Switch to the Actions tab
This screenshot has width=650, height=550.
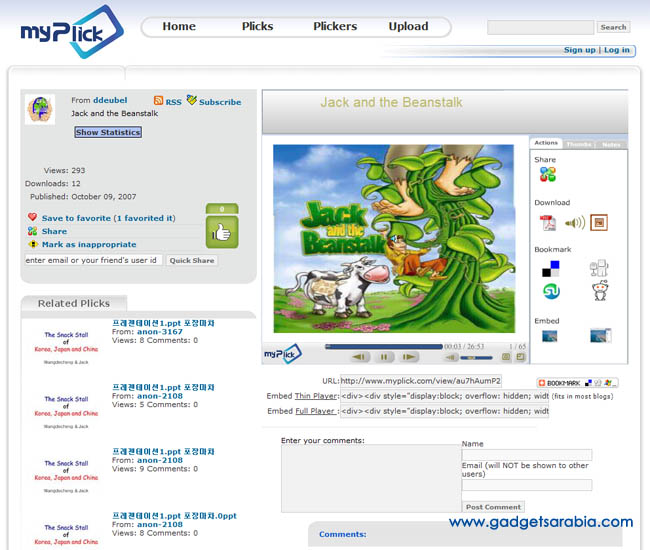tap(546, 143)
